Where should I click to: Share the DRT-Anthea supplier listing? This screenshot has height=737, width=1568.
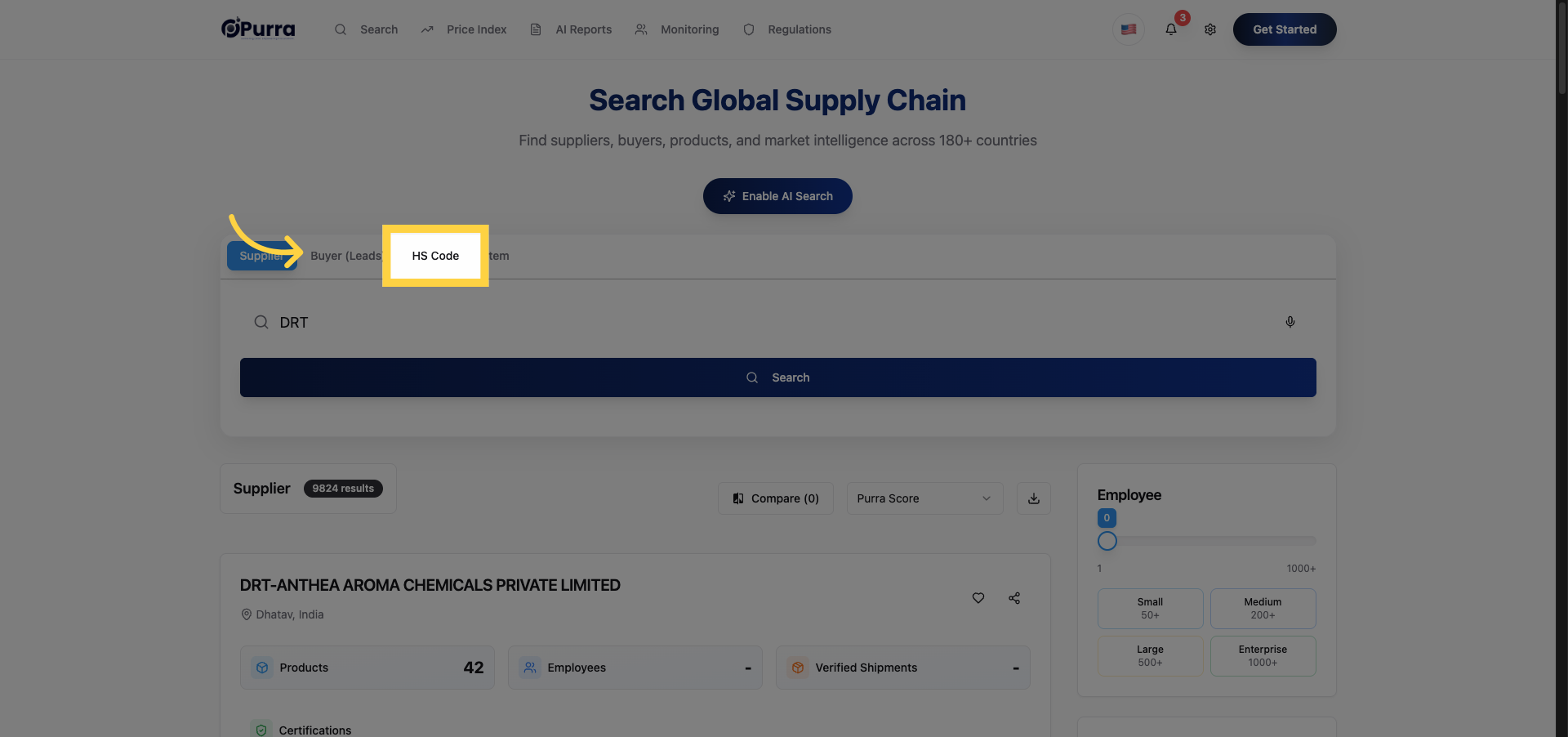click(1014, 598)
